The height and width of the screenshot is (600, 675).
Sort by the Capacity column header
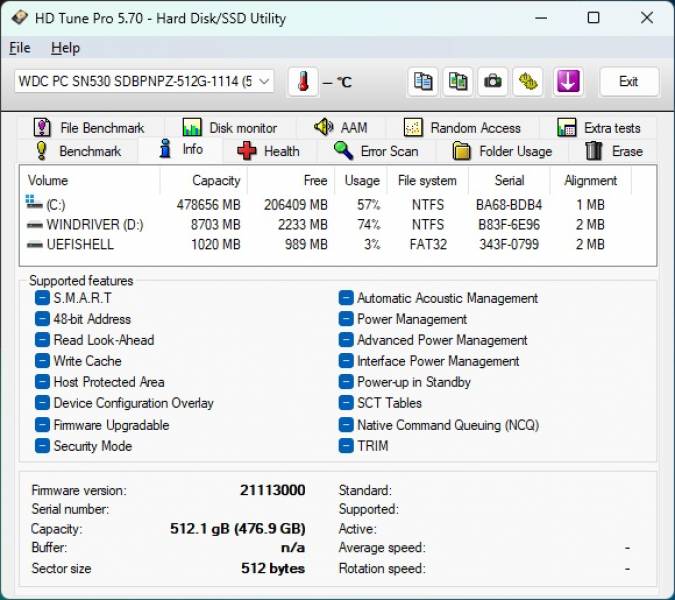click(x=204, y=180)
